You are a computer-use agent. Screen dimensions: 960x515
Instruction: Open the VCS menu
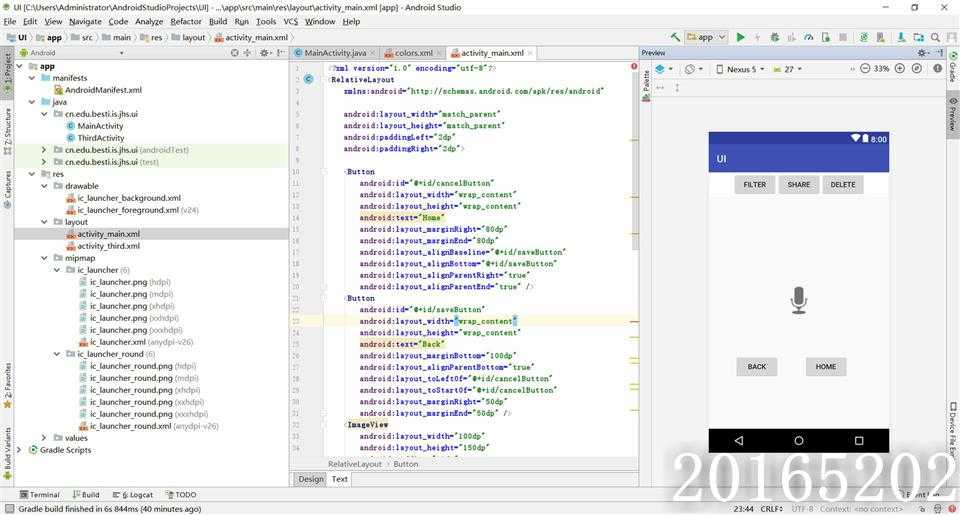(x=291, y=21)
